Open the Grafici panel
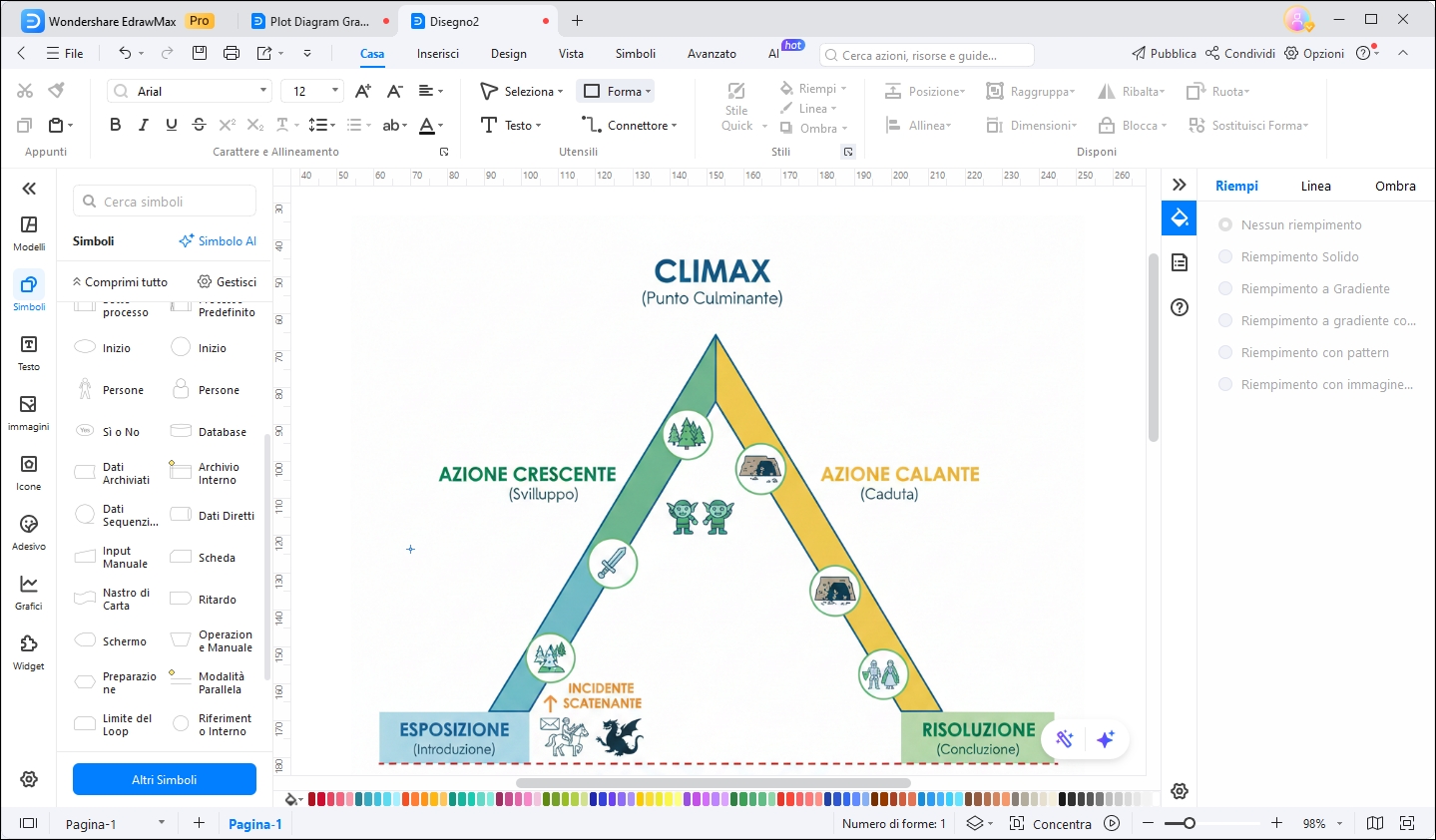The height and width of the screenshot is (840, 1436). [28, 587]
